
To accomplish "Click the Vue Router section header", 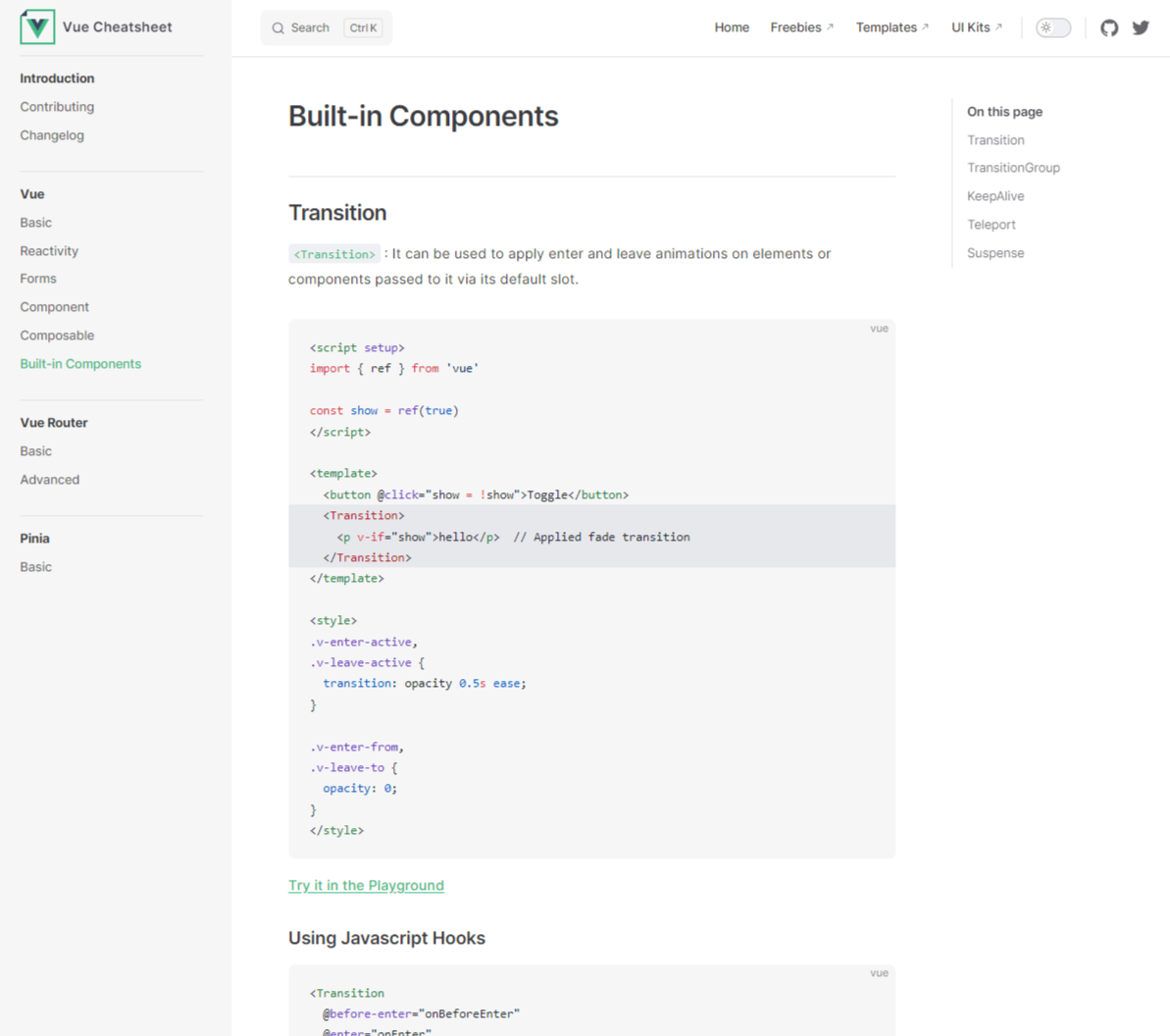I will pos(54,423).
